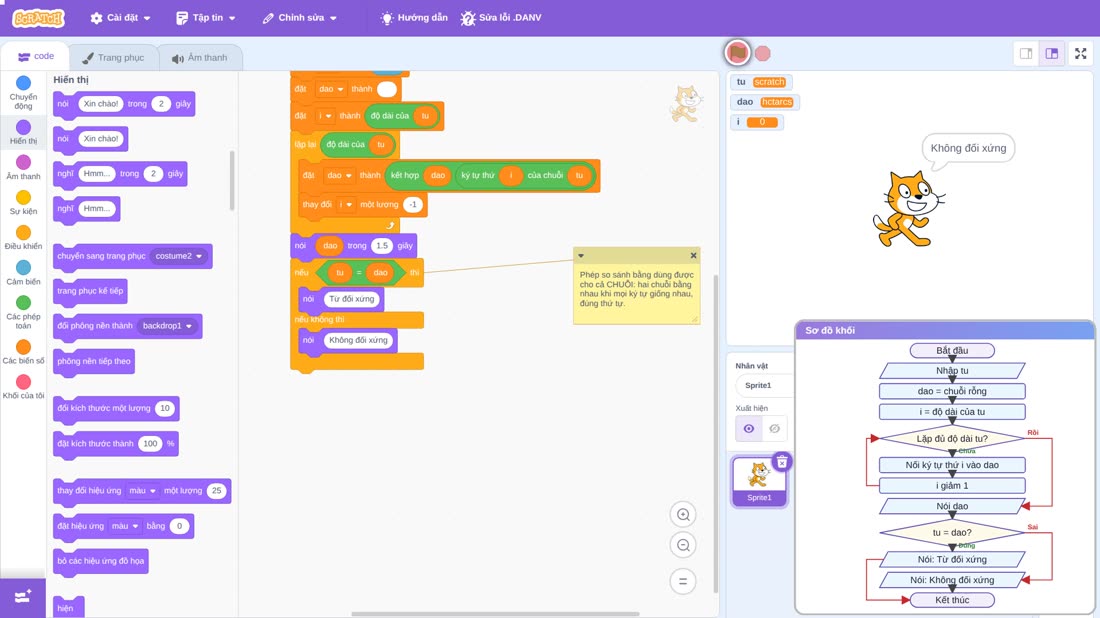Zoom in on the code workspace
The width and height of the screenshot is (1100, 618).
(x=683, y=514)
